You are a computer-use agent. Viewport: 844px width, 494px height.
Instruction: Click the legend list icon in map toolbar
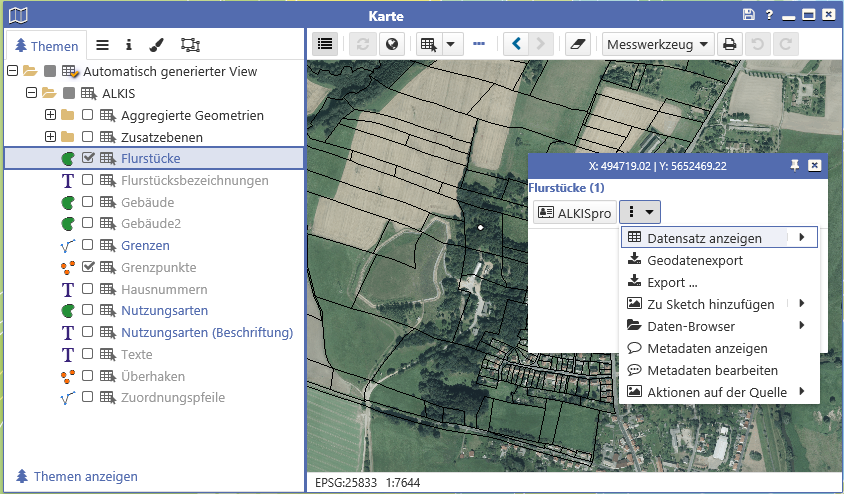pos(325,44)
